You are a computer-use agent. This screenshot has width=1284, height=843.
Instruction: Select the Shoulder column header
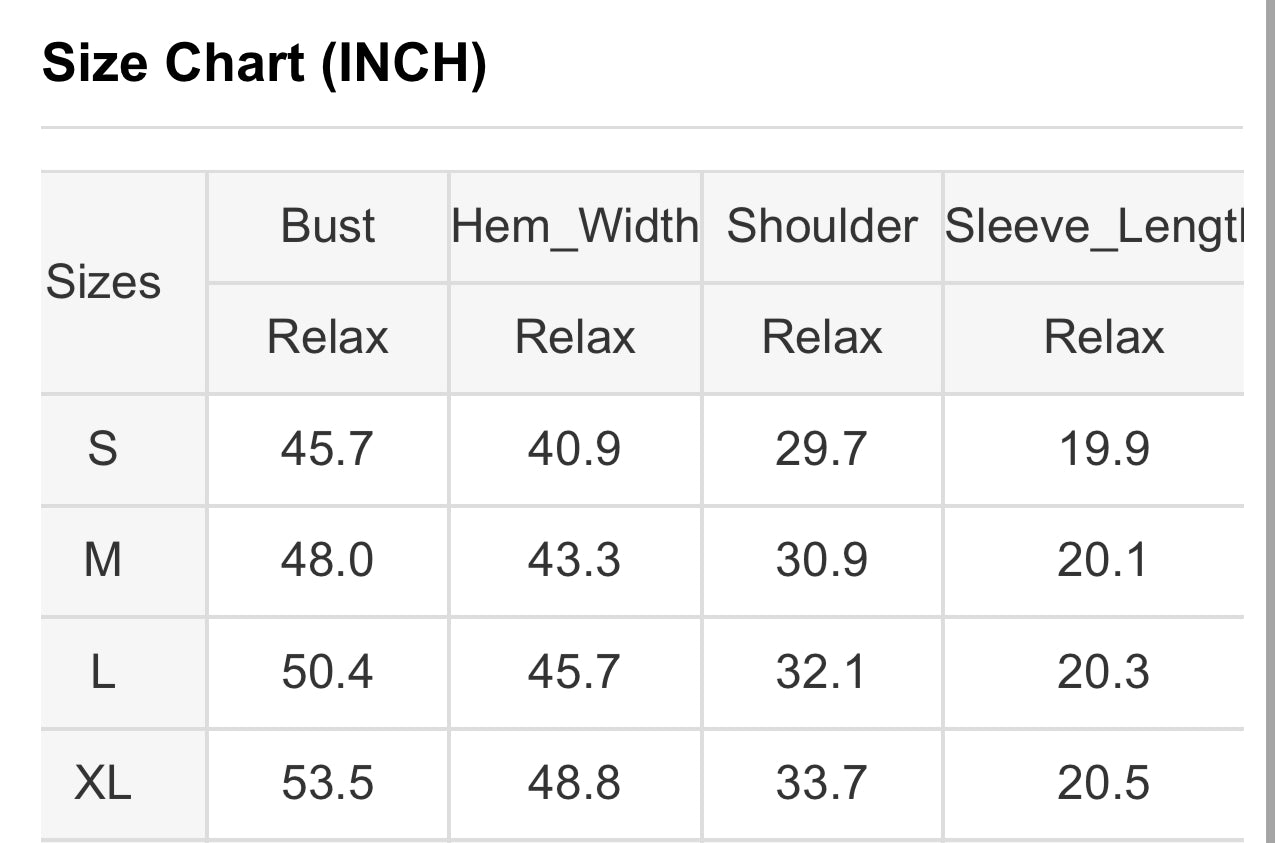pos(821,226)
